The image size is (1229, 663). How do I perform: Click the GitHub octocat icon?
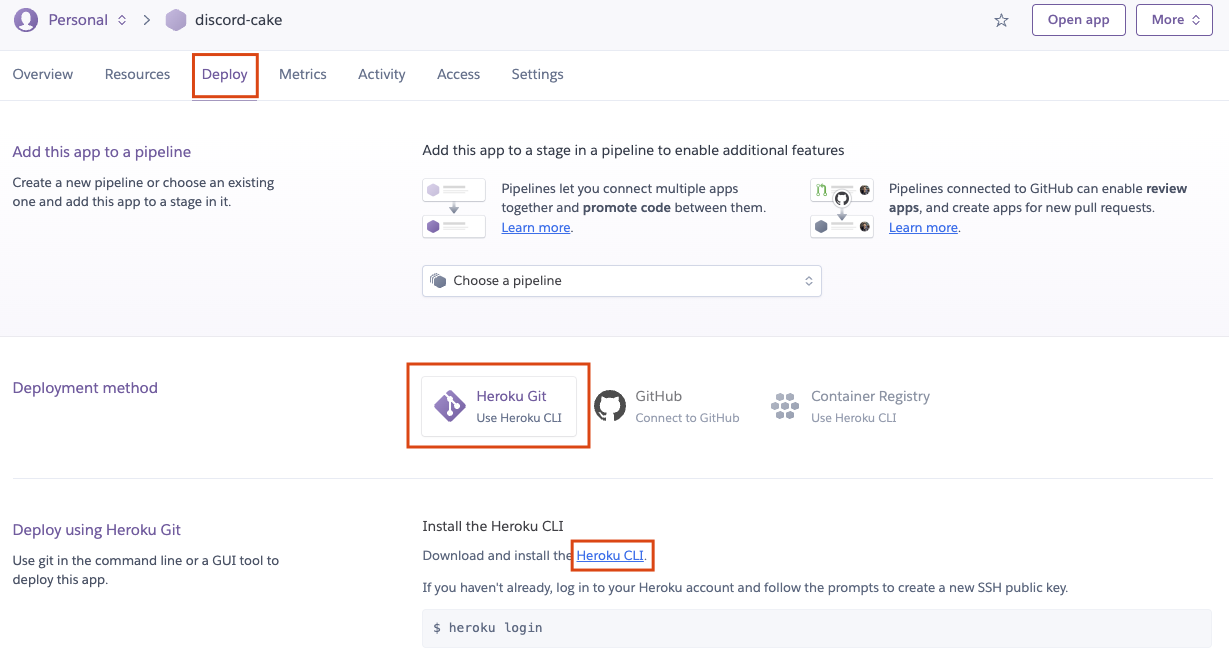pos(610,406)
